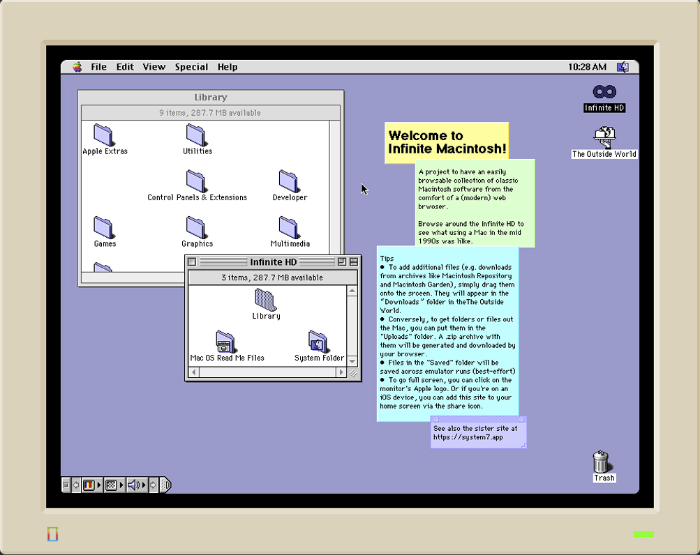Click the control strip left scroll arrow
Viewport: 700px width, 555px height.
point(76,485)
